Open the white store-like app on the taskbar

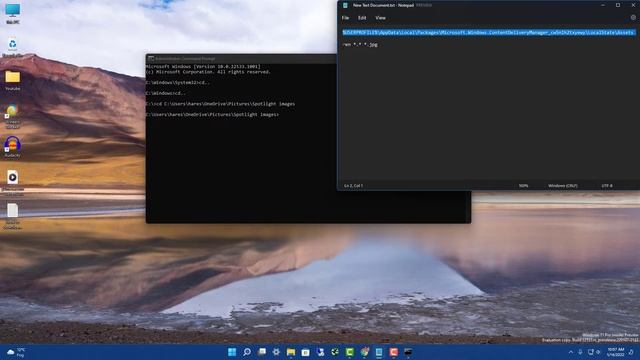305,352
